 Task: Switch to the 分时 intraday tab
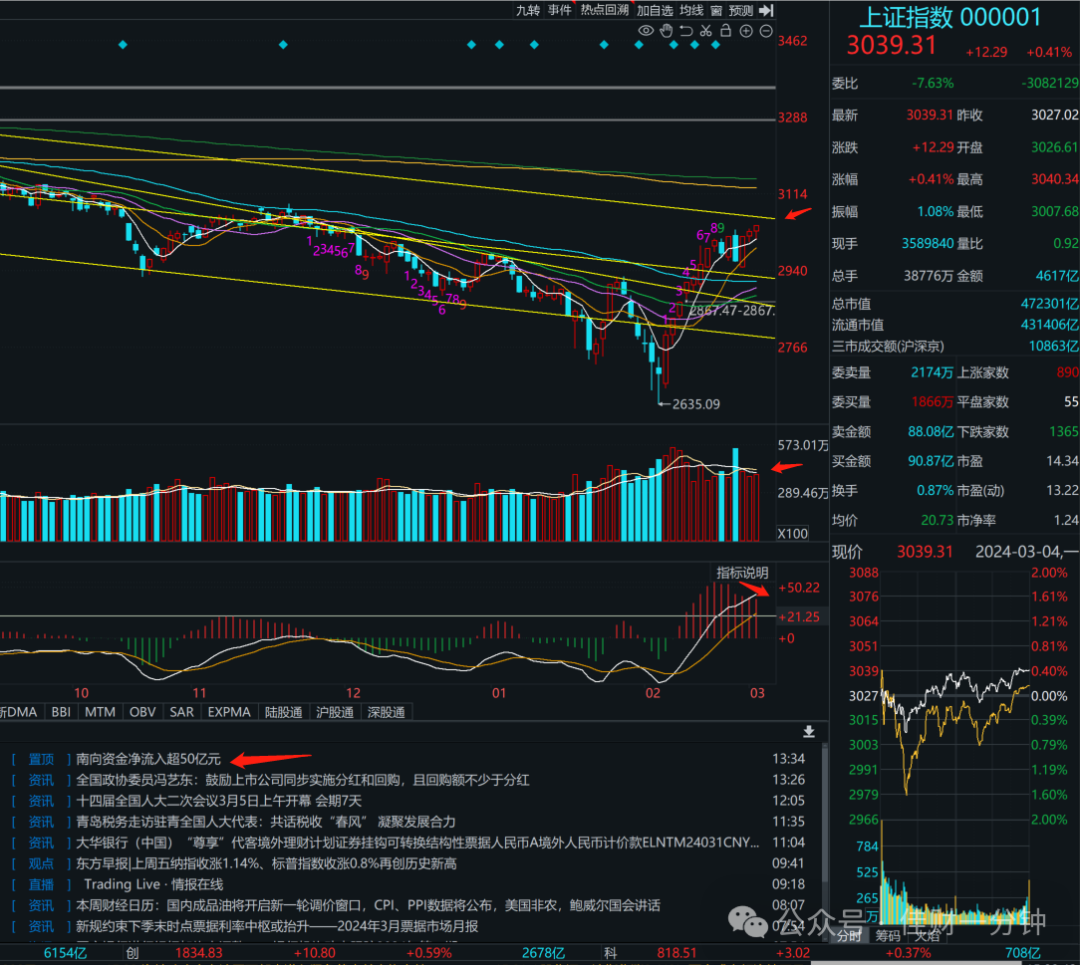849,935
